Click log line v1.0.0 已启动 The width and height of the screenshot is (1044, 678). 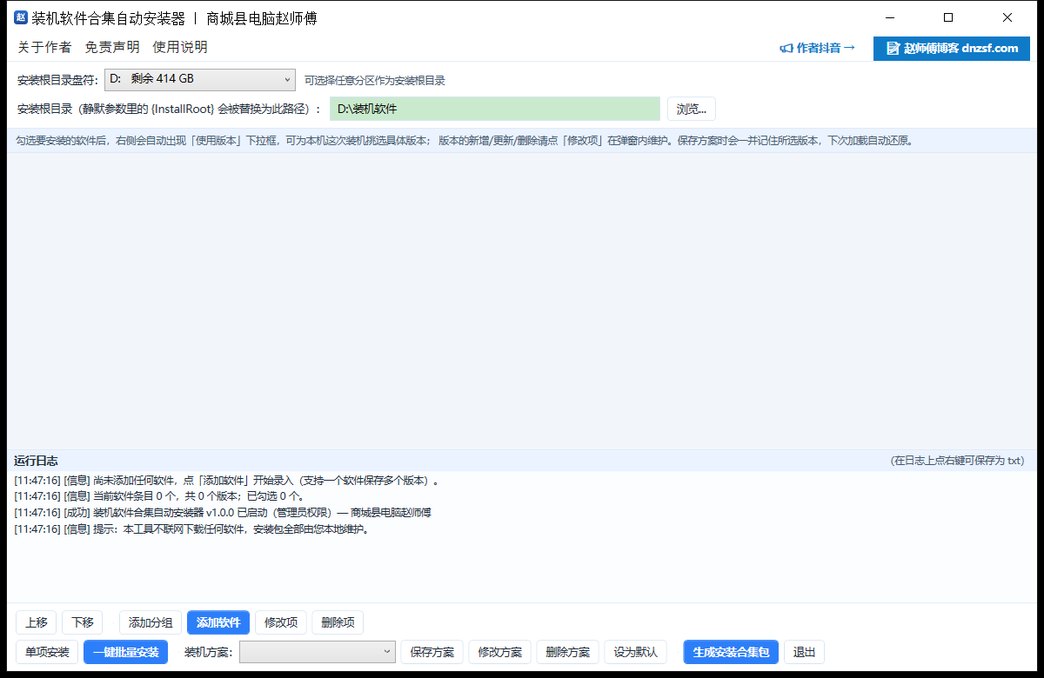click(x=222, y=513)
